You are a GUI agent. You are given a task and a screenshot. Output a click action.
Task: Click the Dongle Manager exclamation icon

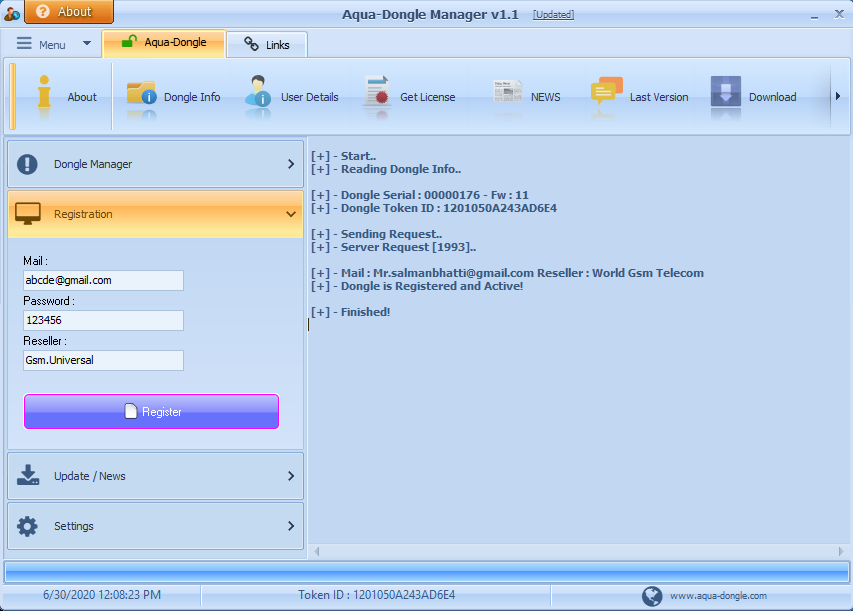point(27,164)
